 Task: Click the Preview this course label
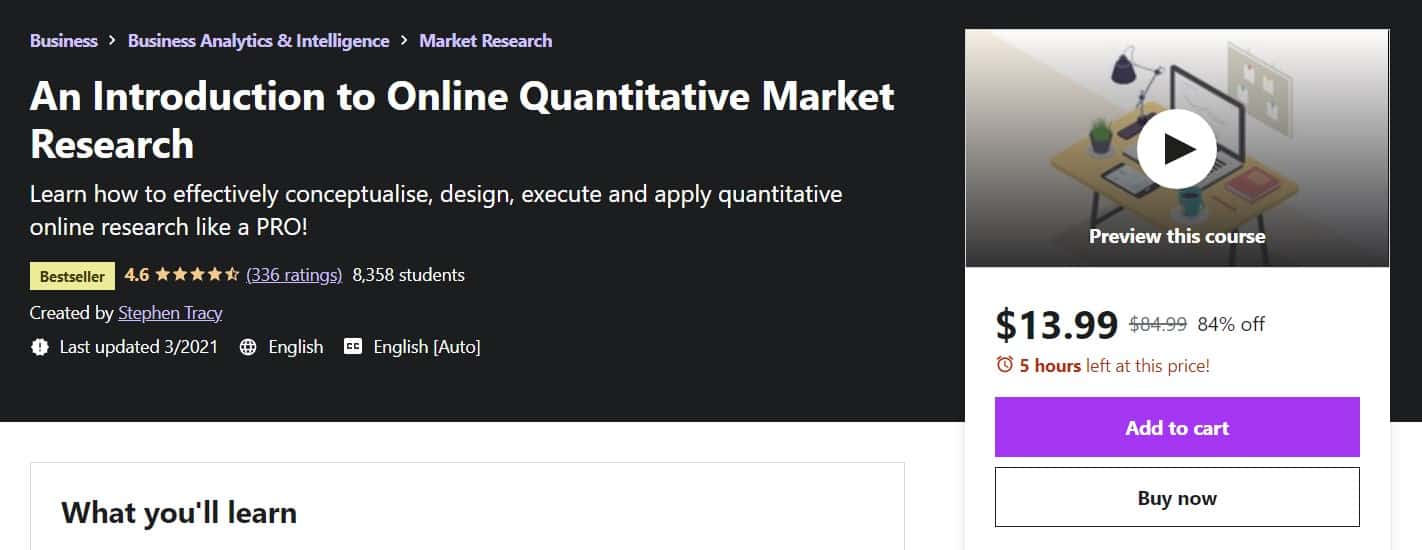(1177, 237)
